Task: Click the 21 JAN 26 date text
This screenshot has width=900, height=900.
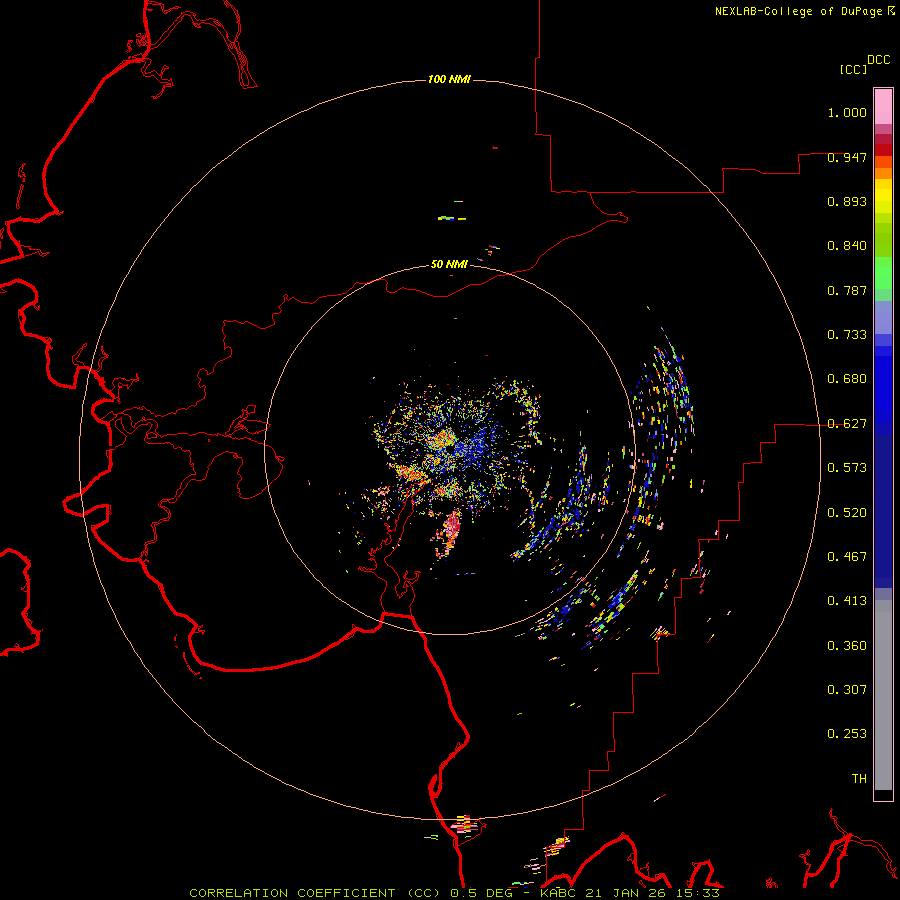Action: point(624,893)
